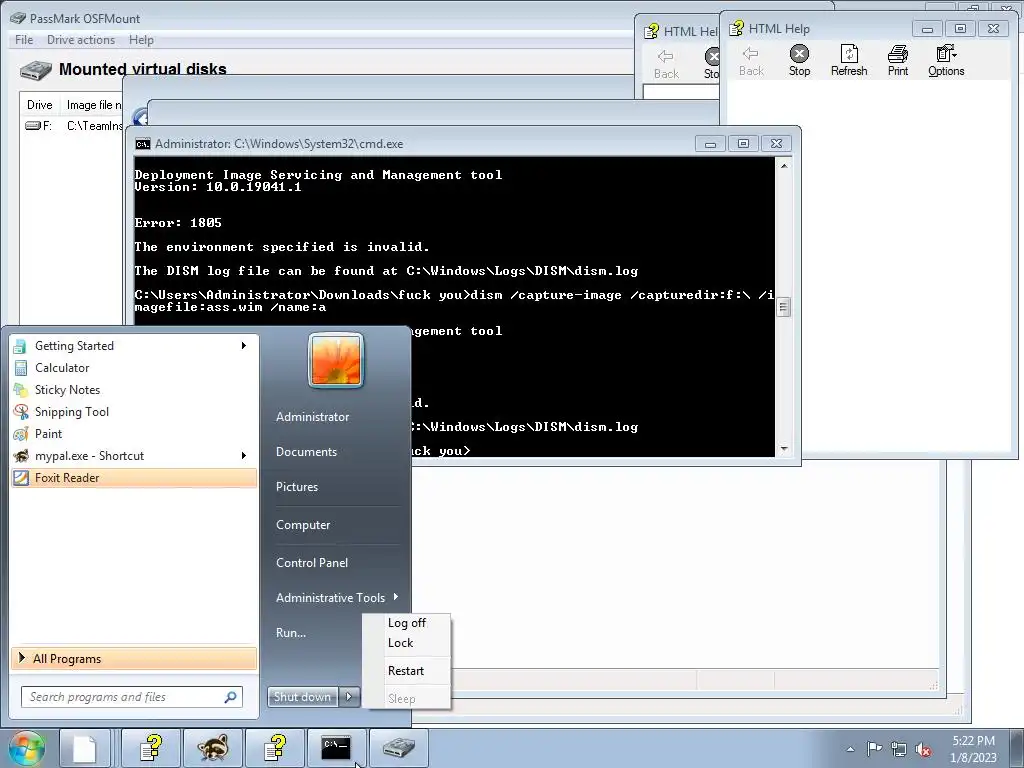Open blank document icon on taskbar

point(84,748)
